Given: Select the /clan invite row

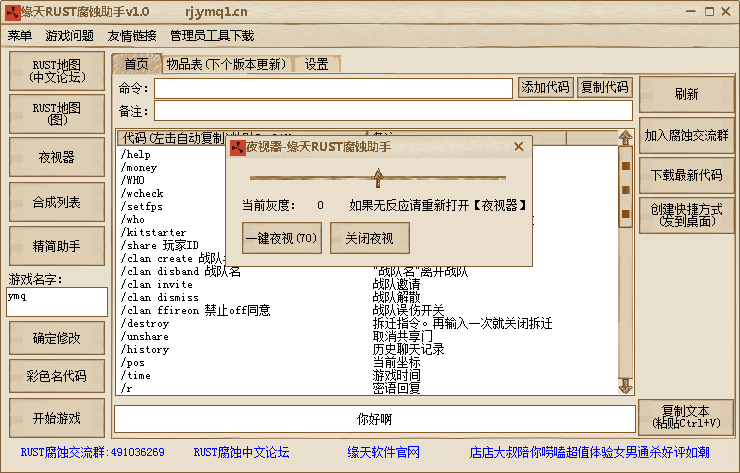Looking at the screenshot, I should (157, 285).
